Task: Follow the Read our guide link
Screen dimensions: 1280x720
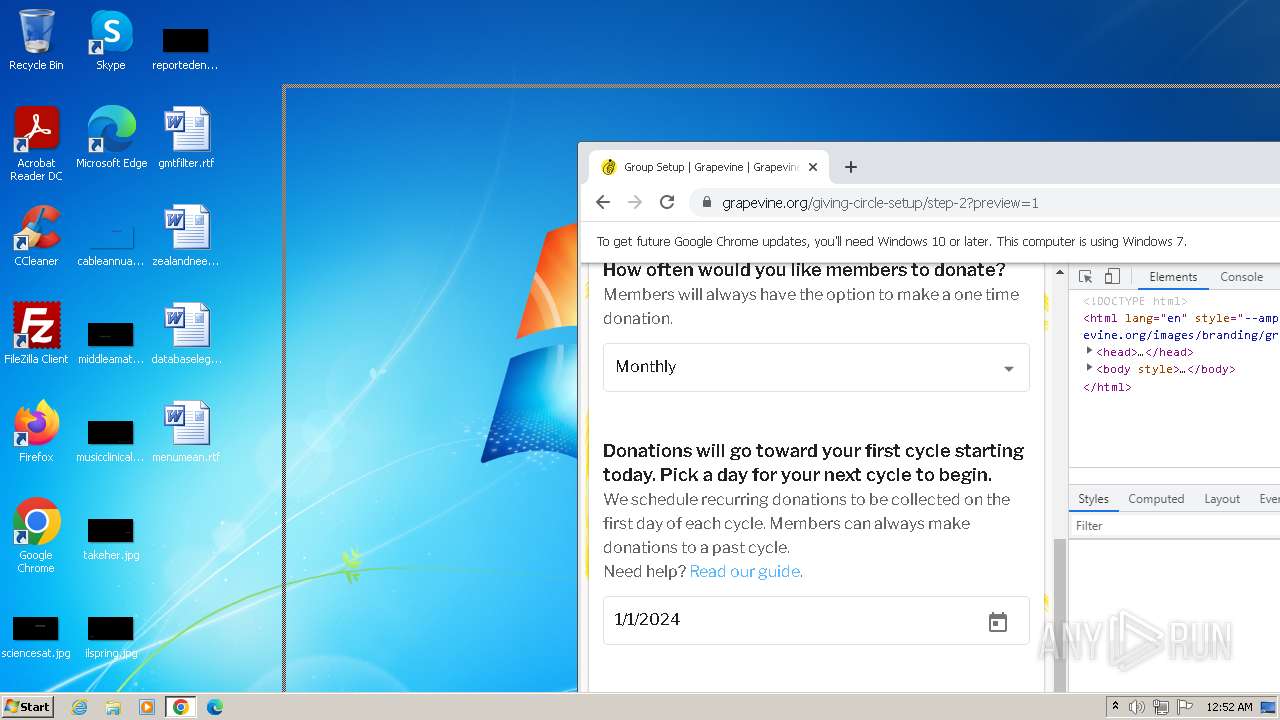Action: pos(745,571)
